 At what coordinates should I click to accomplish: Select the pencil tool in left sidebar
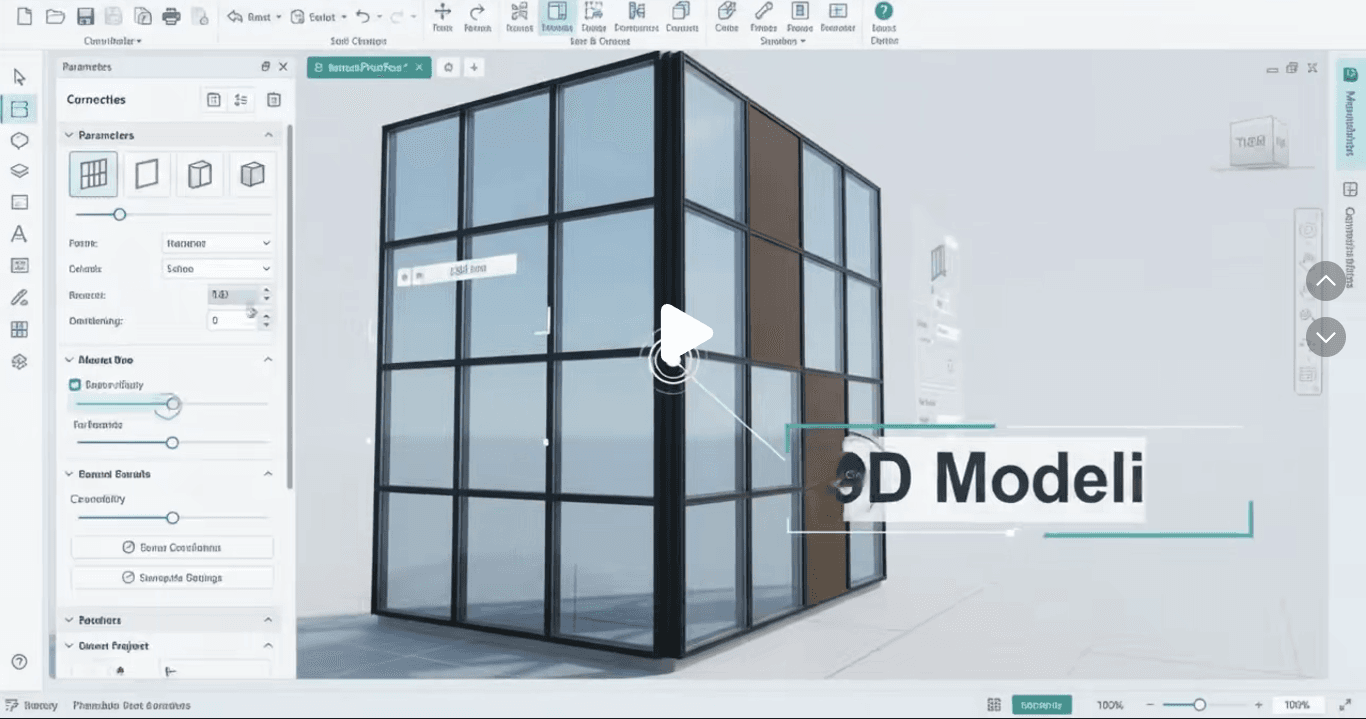(19, 297)
